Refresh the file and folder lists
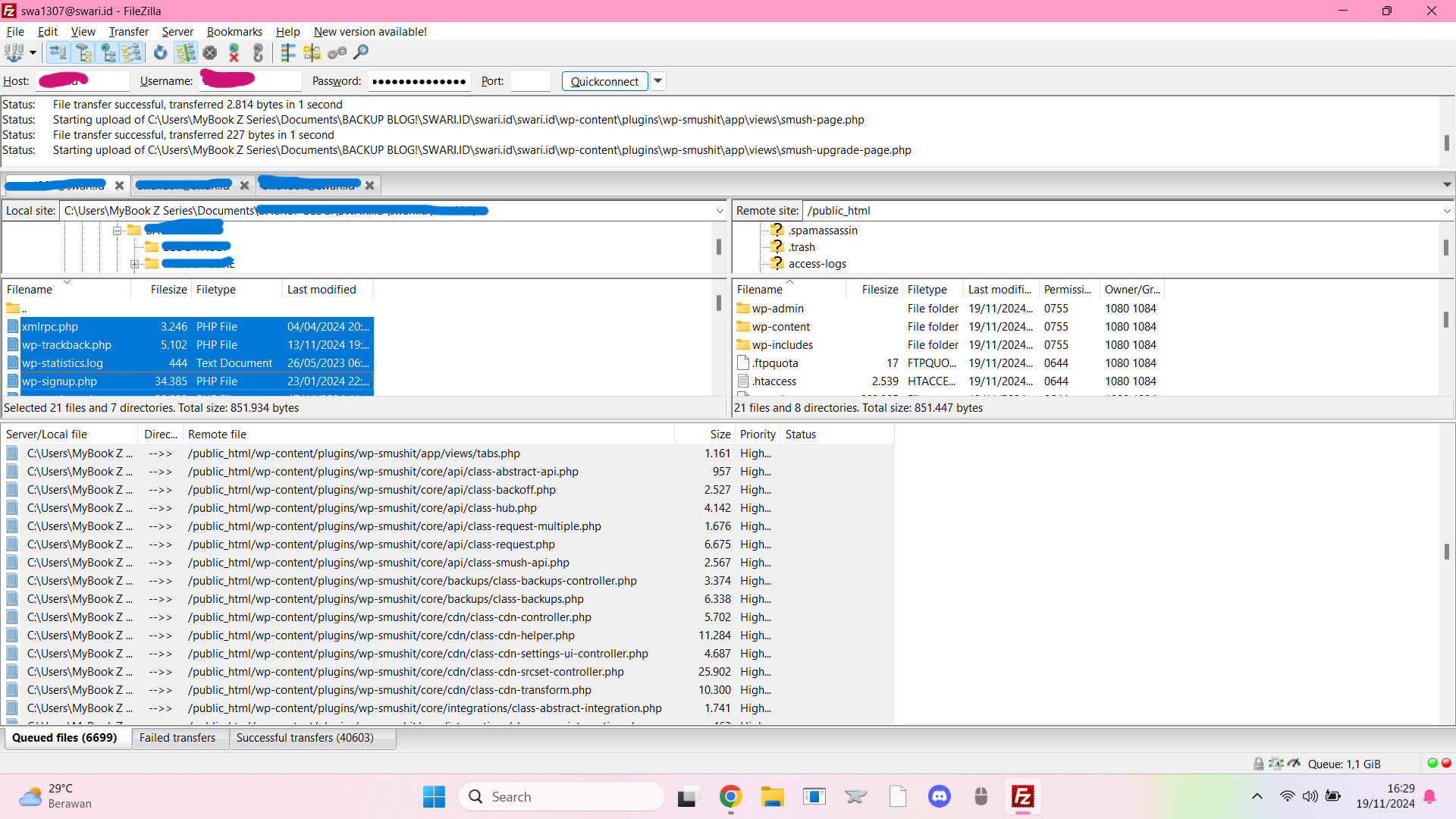This screenshot has height=819, width=1456. [x=160, y=53]
